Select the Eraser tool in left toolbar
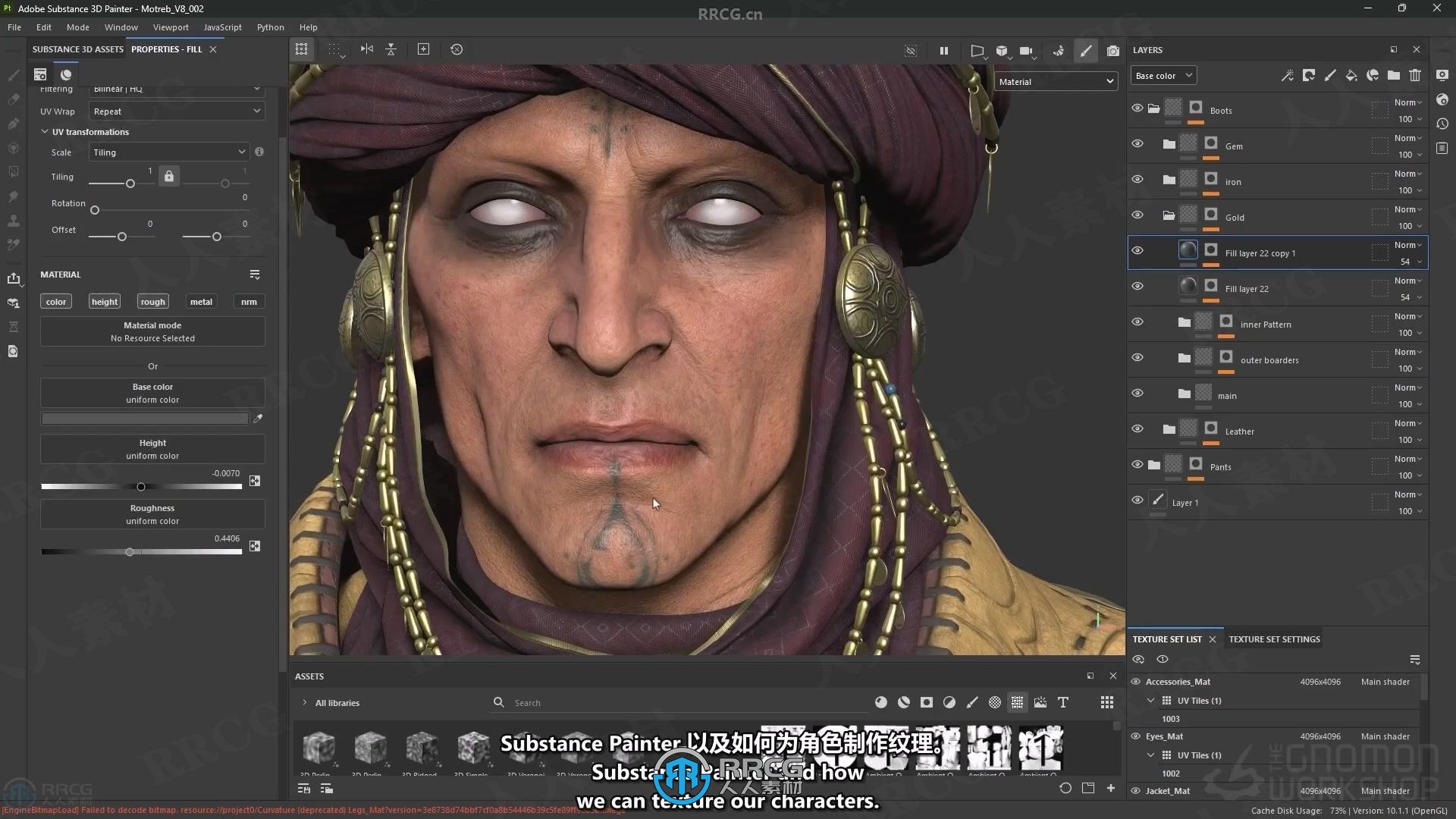 (x=14, y=99)
